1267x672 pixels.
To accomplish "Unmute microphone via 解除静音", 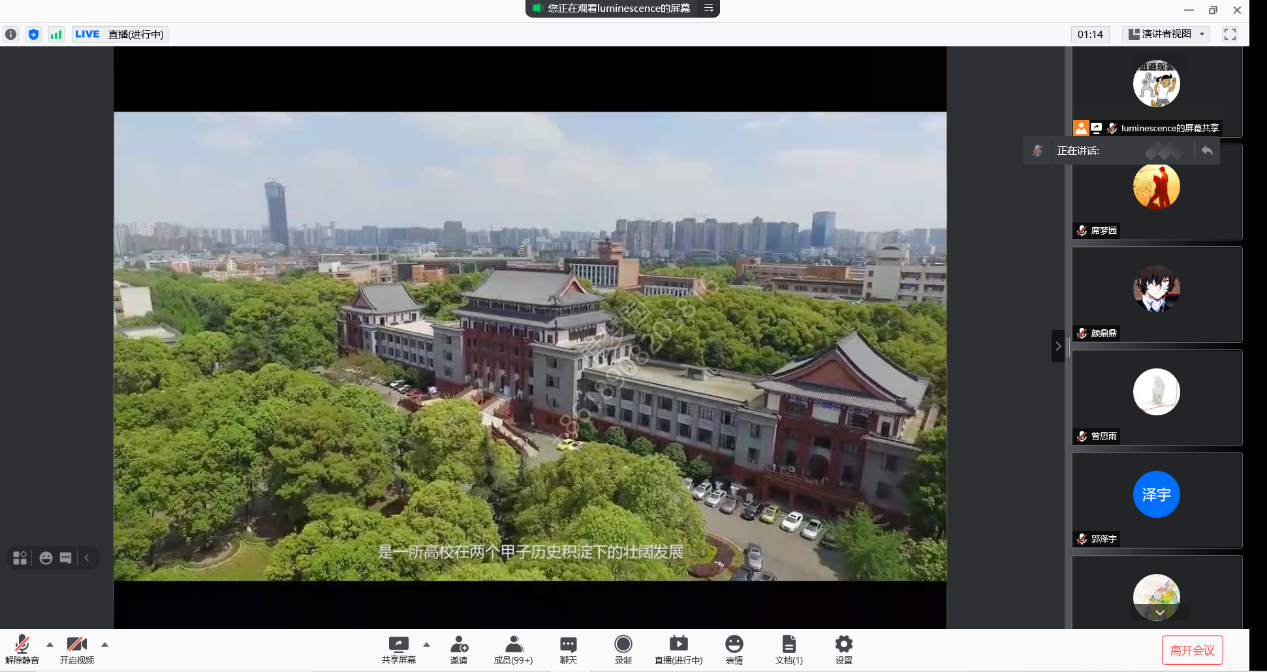I will (22, 648).
